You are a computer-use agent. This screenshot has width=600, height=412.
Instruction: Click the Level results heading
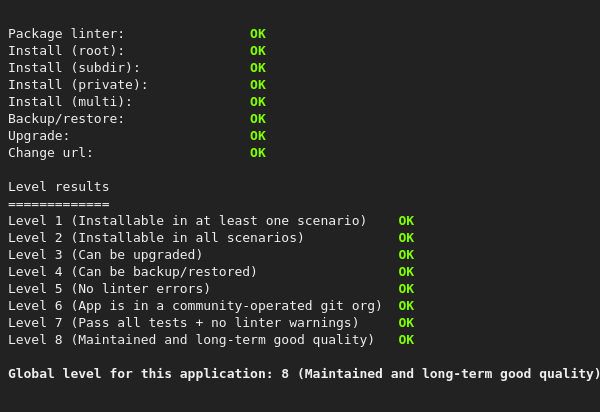(59, 187)
